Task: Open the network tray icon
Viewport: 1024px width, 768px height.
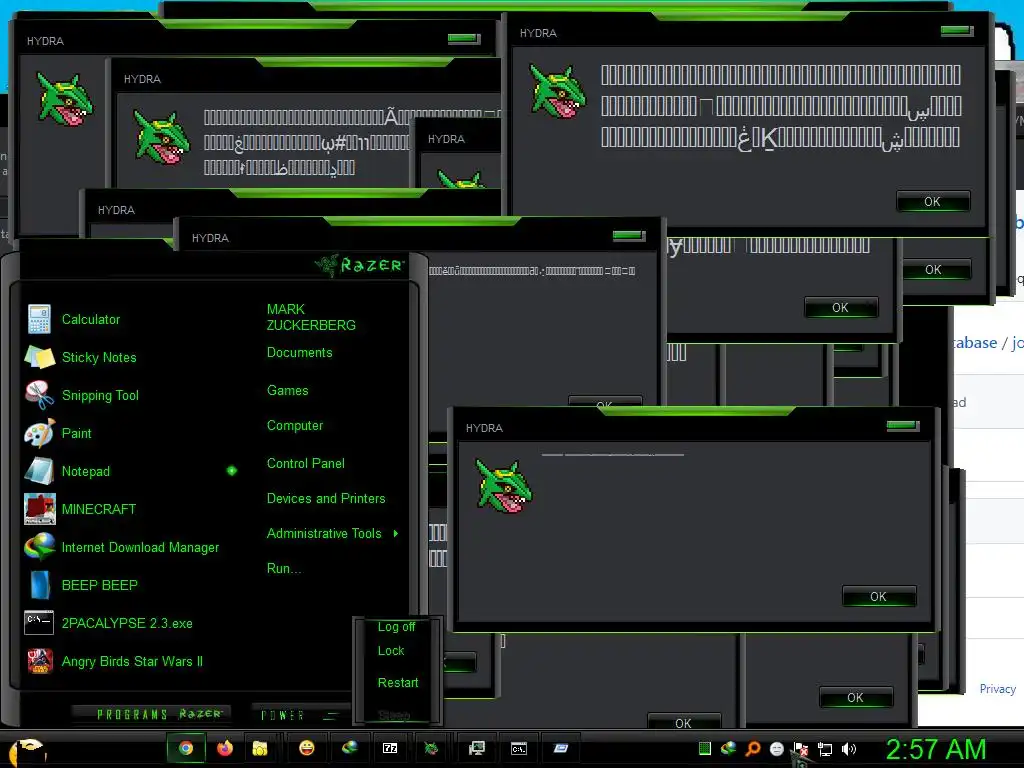Action: pyautogui.click(x=825, y=749)
